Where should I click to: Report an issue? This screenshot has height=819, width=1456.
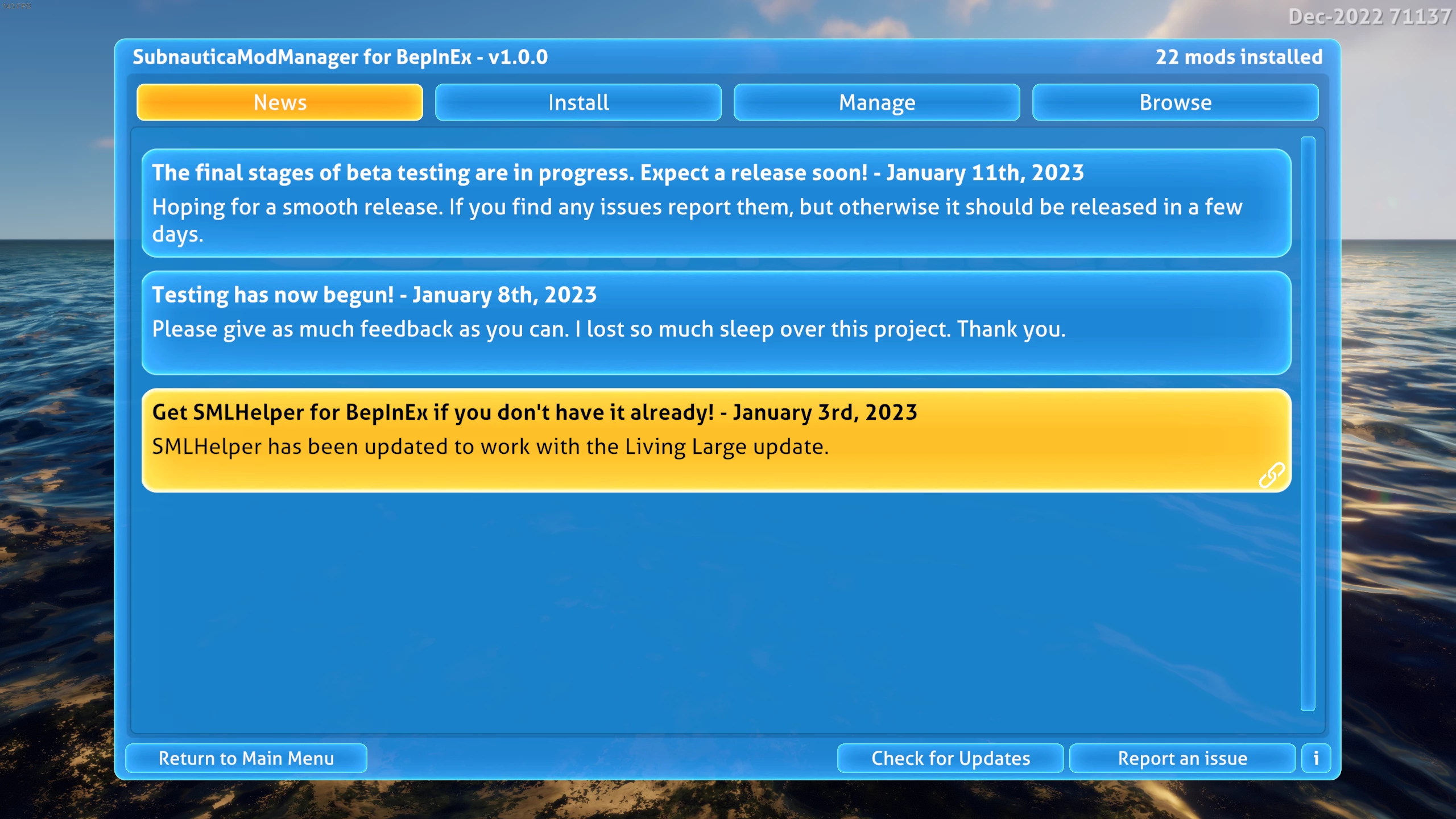coord(1182,758)
